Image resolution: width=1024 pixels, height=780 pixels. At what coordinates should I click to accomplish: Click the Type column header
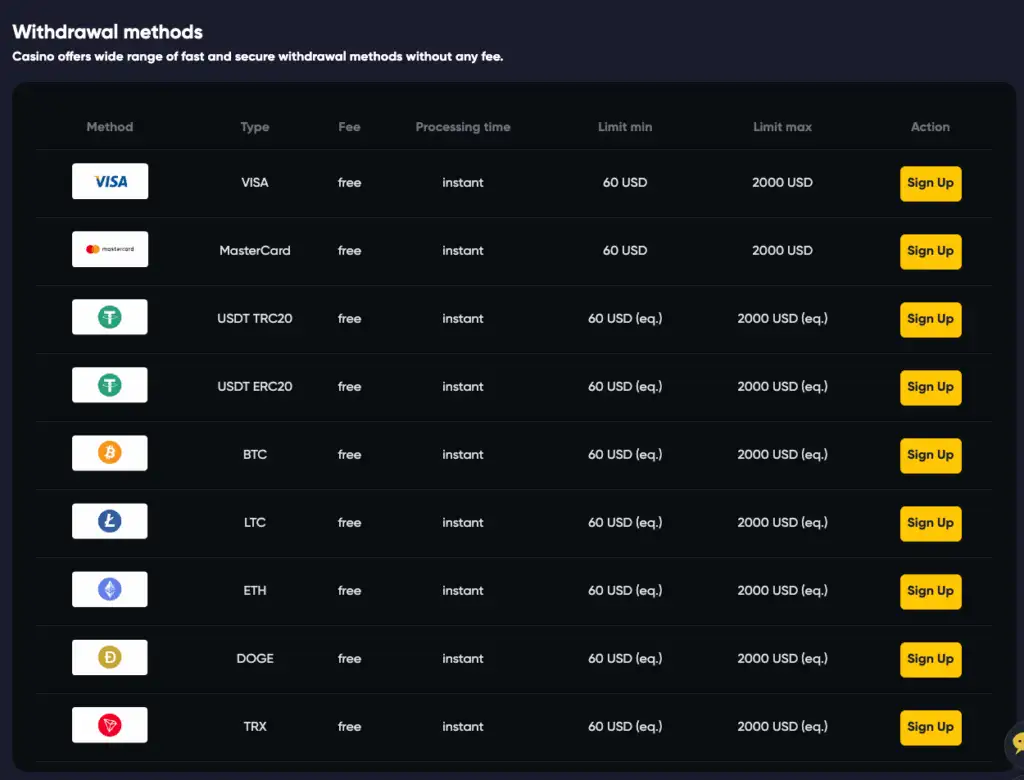pyautogui.click(x=255, y=127)
